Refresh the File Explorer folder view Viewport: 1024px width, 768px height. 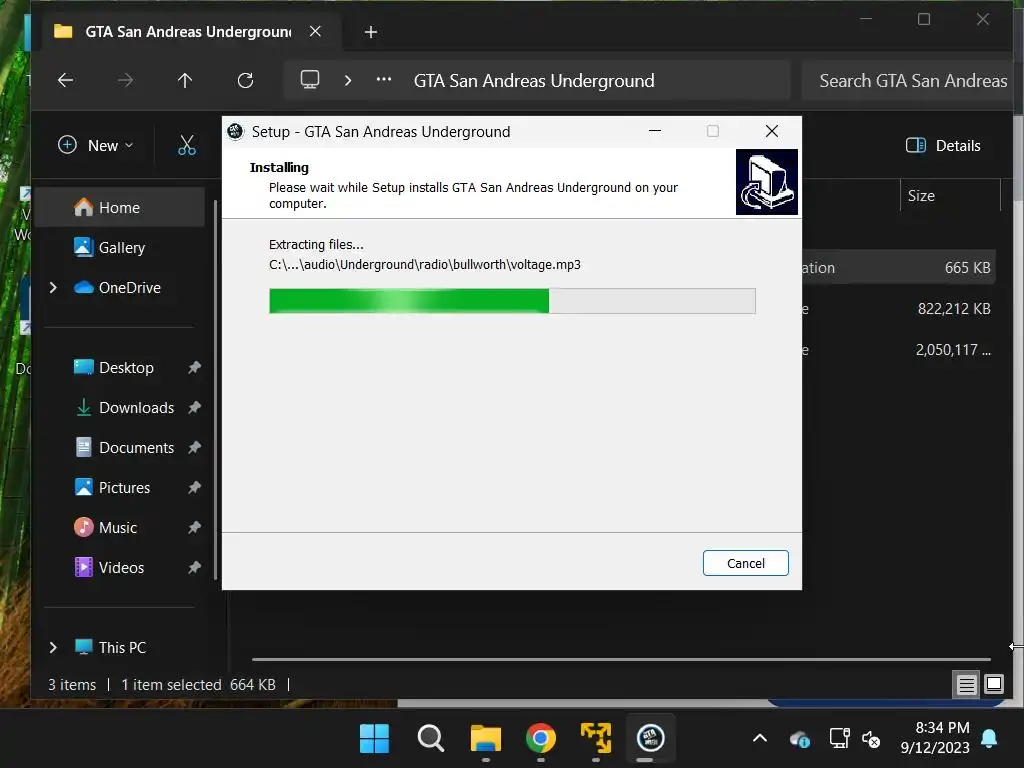point(245,80)
